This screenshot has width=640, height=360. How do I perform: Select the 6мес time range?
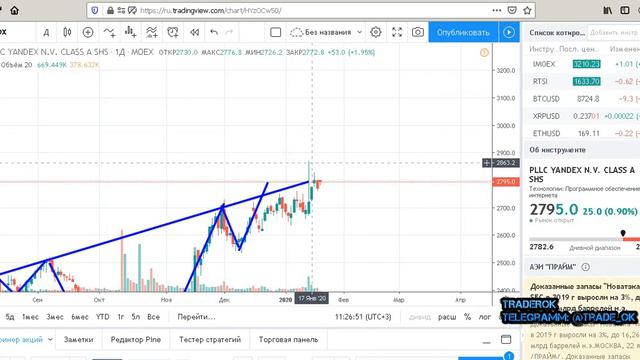(x=80, y=317)
